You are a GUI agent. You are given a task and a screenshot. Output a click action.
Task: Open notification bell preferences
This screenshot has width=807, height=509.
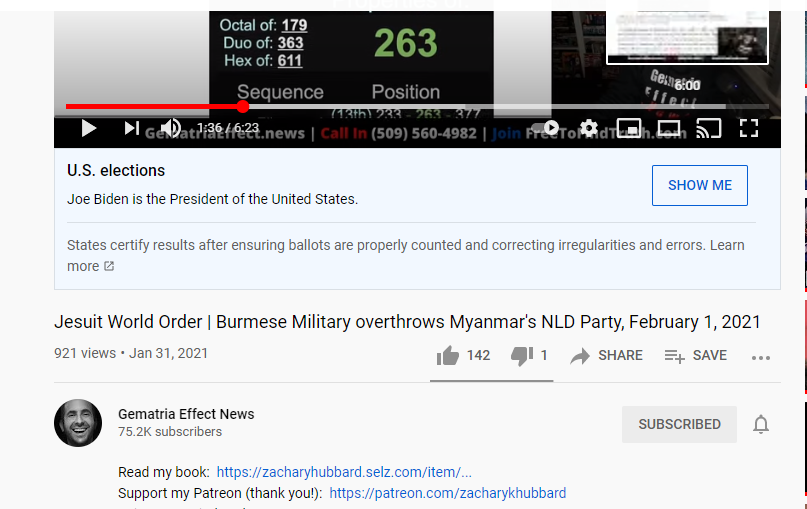point(761,424)
